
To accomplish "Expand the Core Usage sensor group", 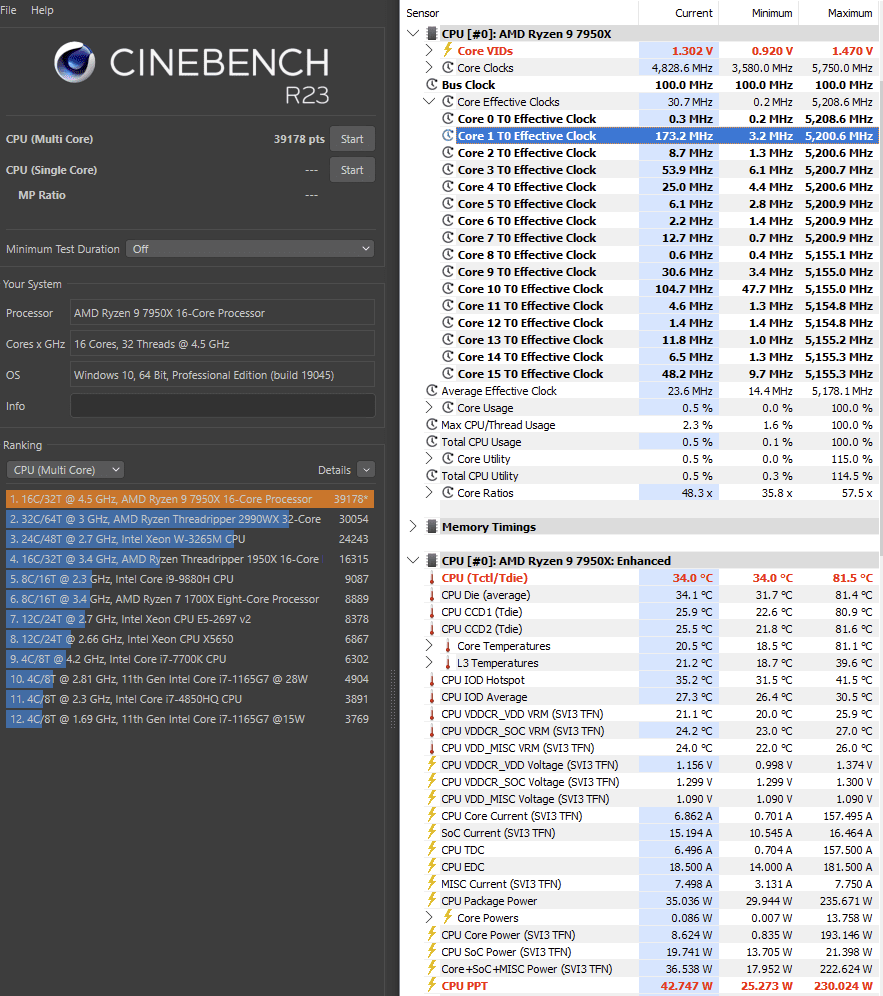I will pos(429,407).
